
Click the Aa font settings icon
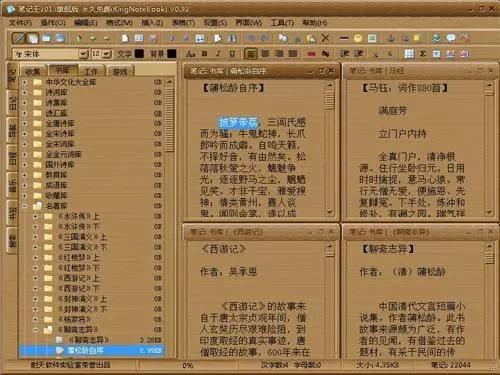tap(191, 54)
